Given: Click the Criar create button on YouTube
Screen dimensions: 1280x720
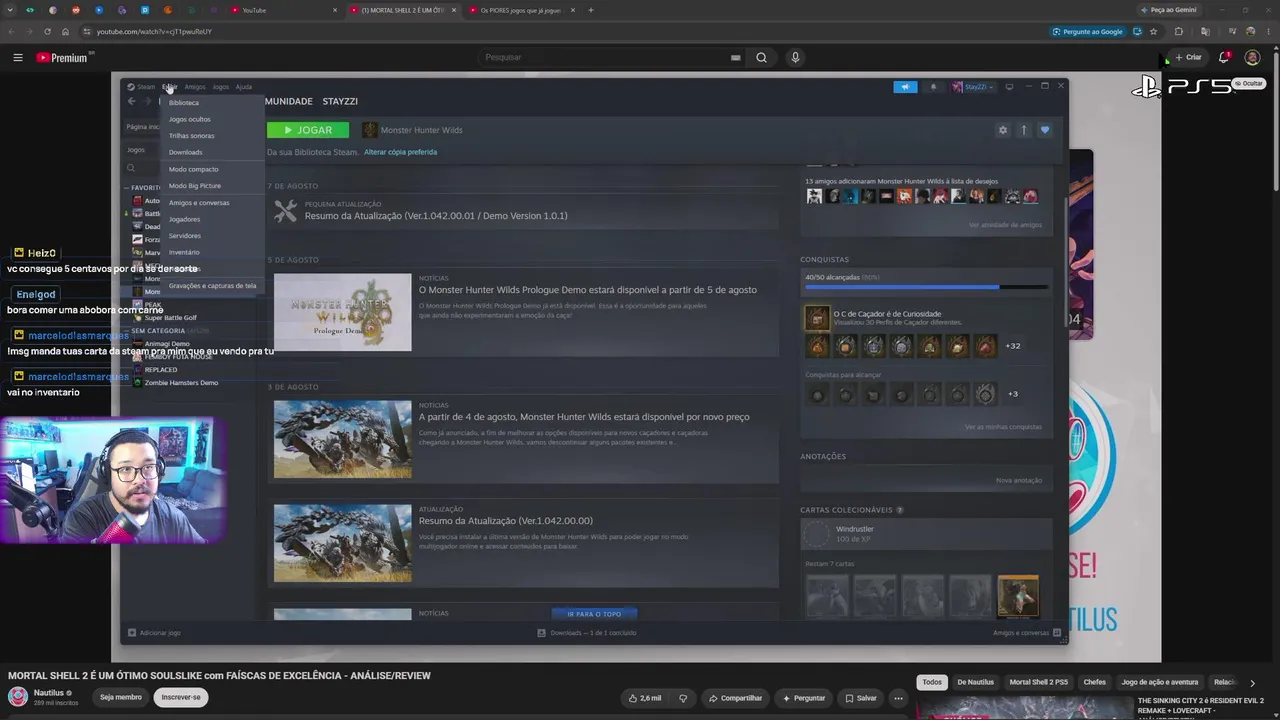Looking at the screenshot, I should [x=1188, y=57].
